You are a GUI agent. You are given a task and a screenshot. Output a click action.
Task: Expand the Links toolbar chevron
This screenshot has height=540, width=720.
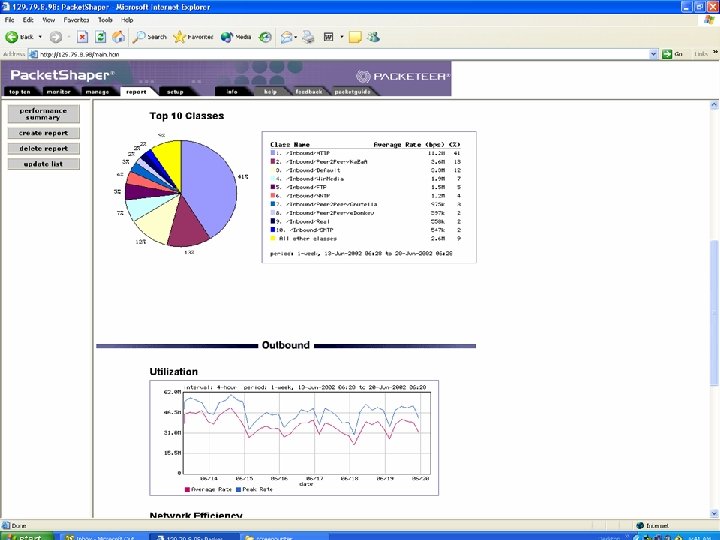(715, 52)
